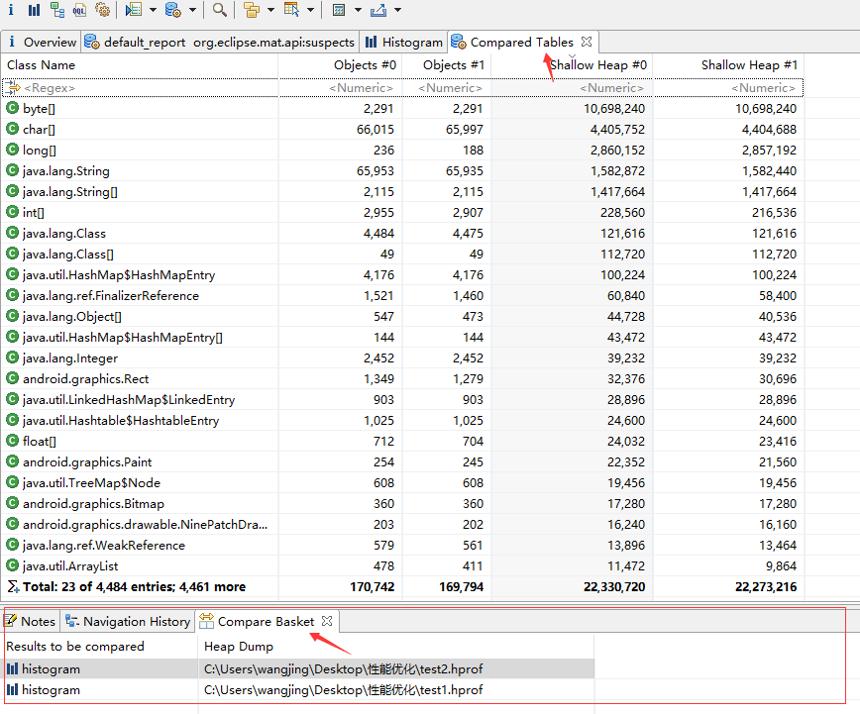Close the Compared Tables tab
The height and width of the screenshot is (714, 860).
[x=586, y=42]
